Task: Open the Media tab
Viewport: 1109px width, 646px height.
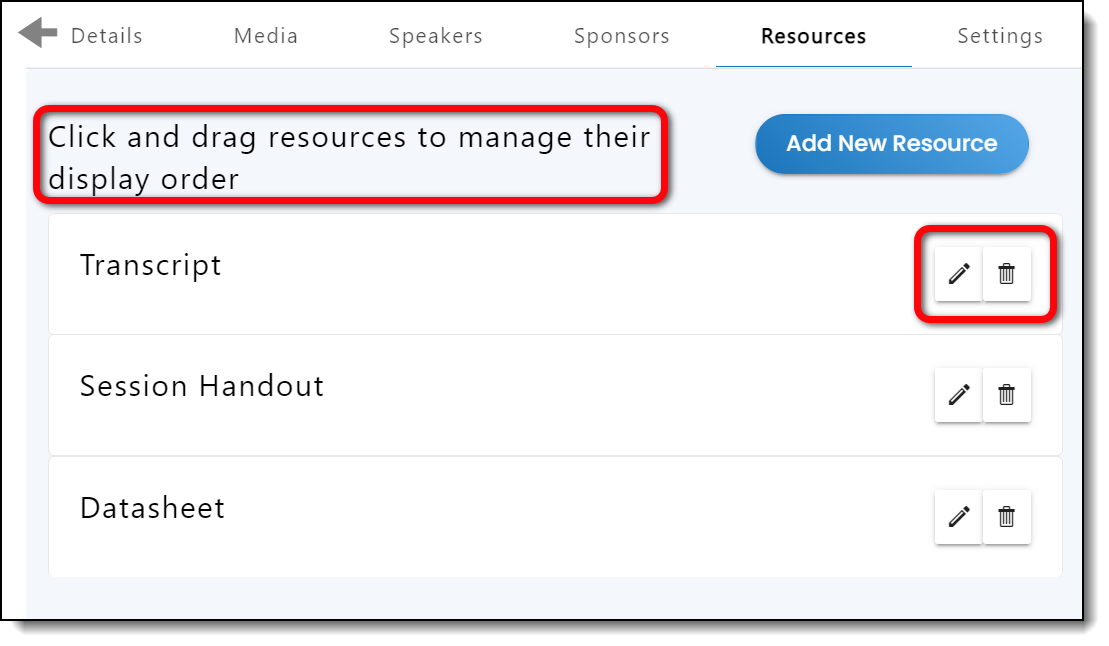Action: [266, 36]
